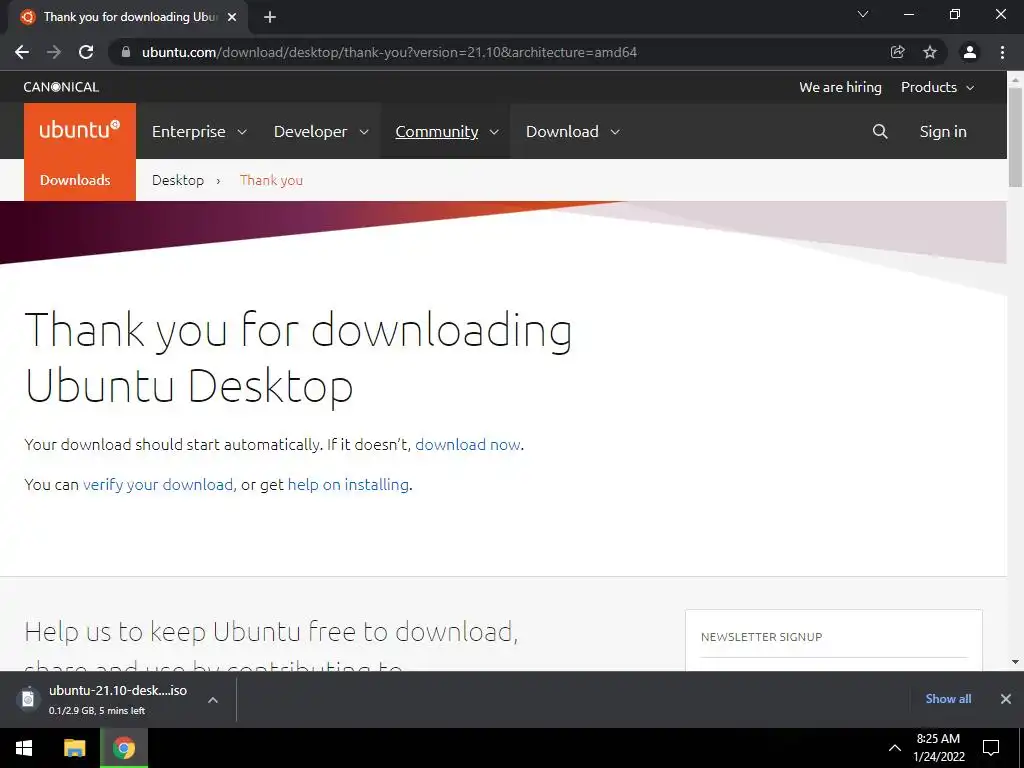Click the iso file icon in downloads bar
Screen dimensions: 1024x768
point(28,698)
